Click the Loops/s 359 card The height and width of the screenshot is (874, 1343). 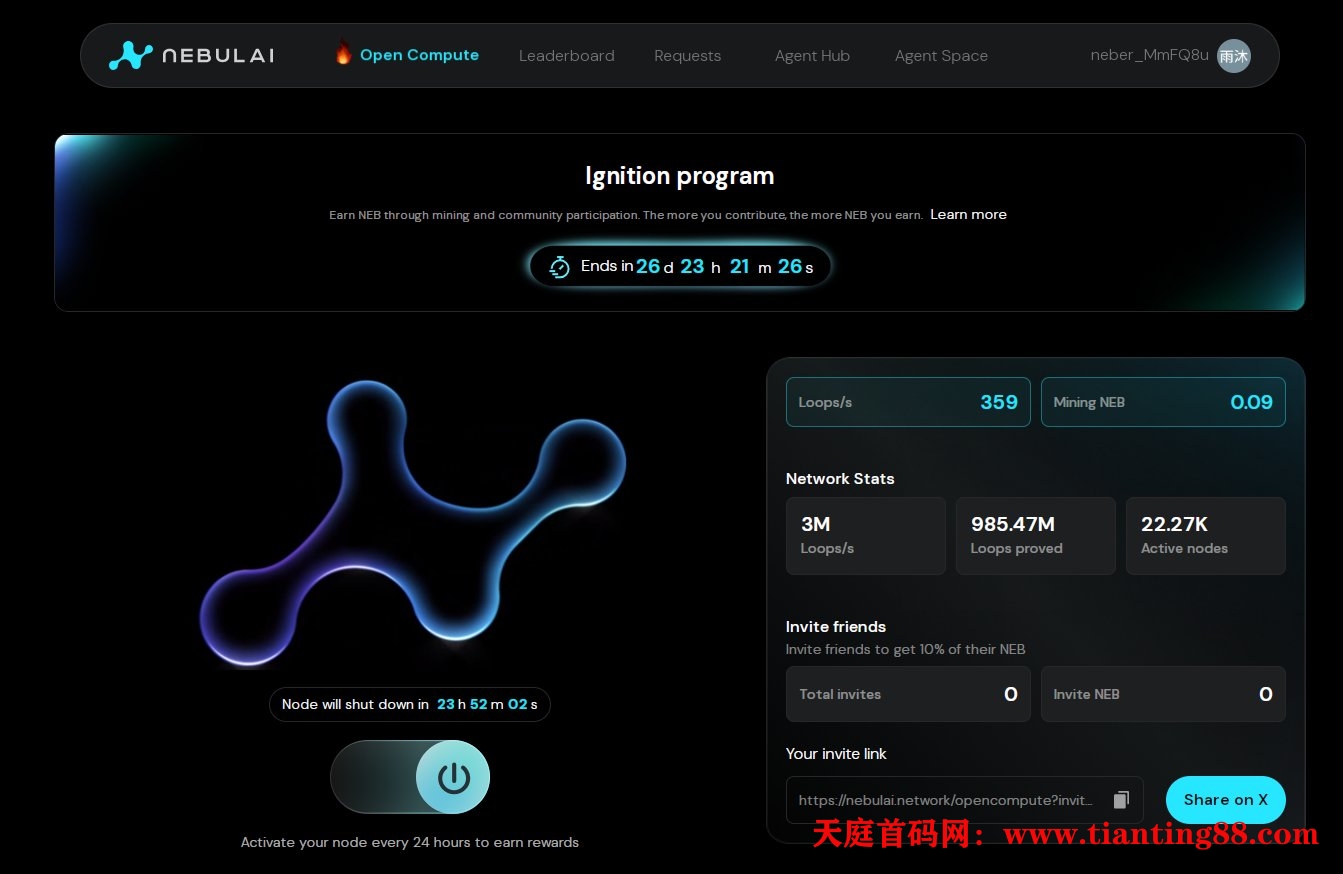pyautogui.click(x=908, y=402)
